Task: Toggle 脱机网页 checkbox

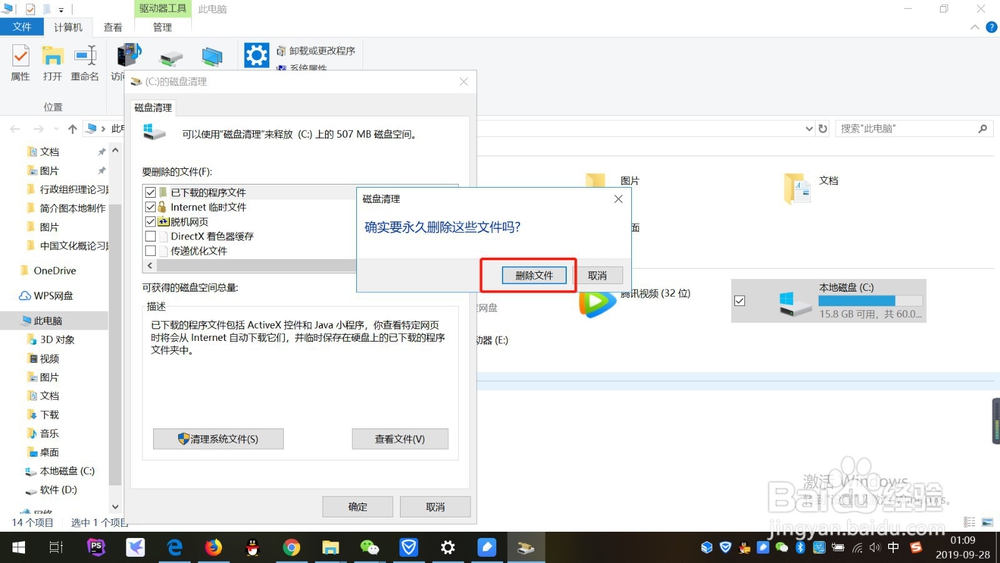Action: [151, 221]
